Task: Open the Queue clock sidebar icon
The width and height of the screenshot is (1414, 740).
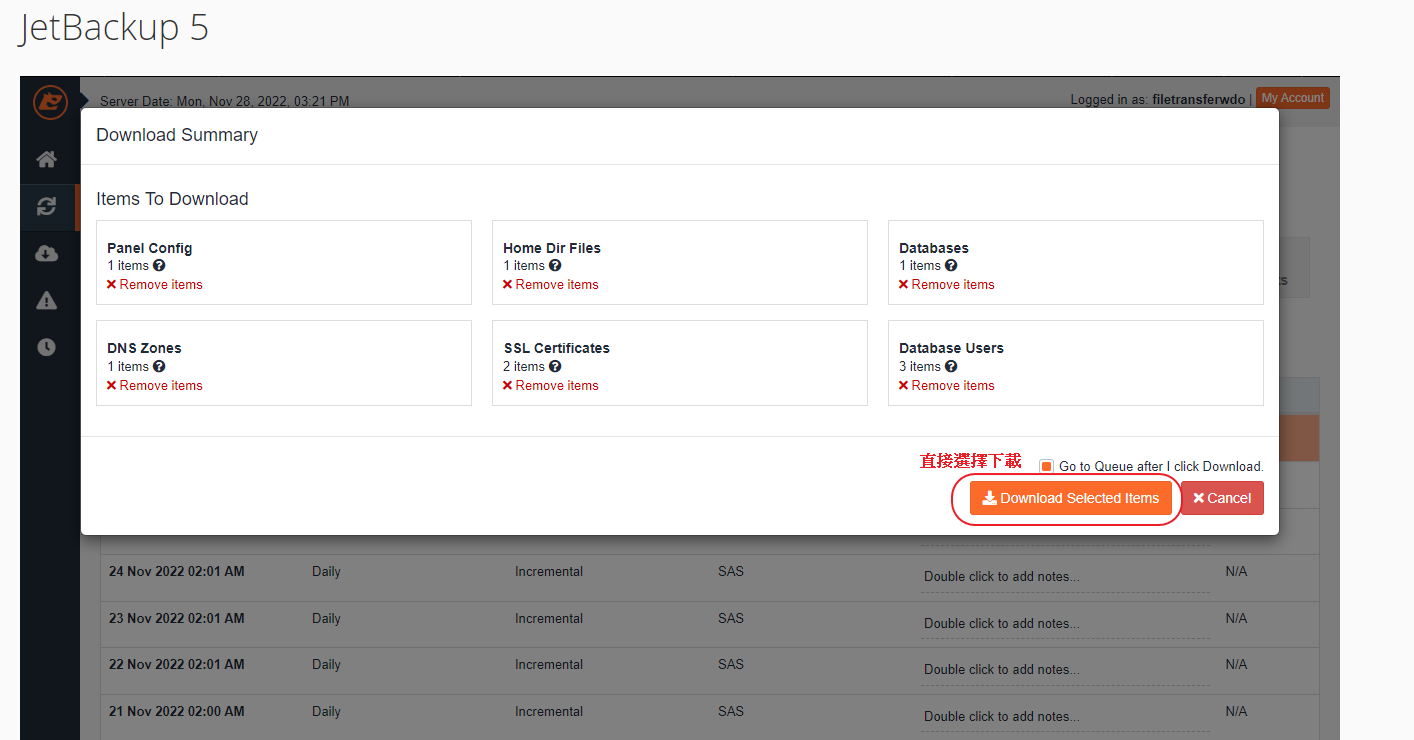Action: 47,347
